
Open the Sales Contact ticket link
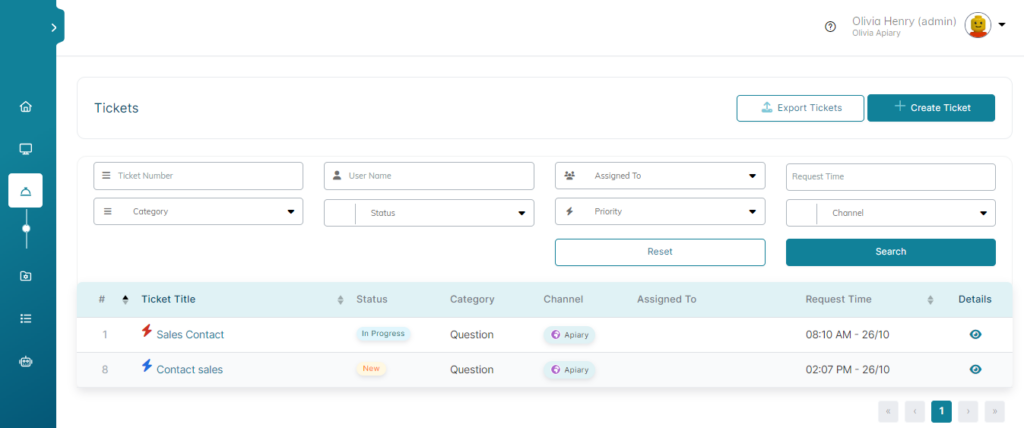(x=190, y=335)
